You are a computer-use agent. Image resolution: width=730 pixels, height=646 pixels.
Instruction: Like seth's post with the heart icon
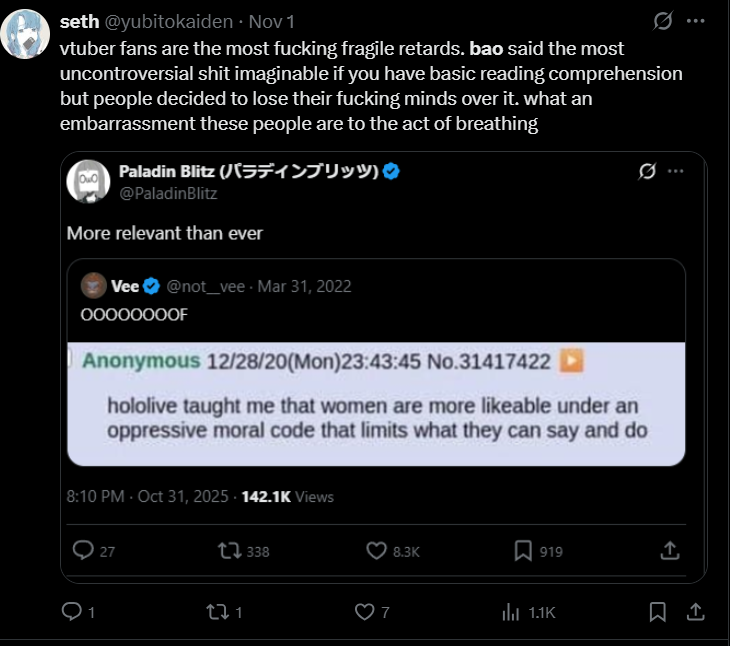(365, 611)
